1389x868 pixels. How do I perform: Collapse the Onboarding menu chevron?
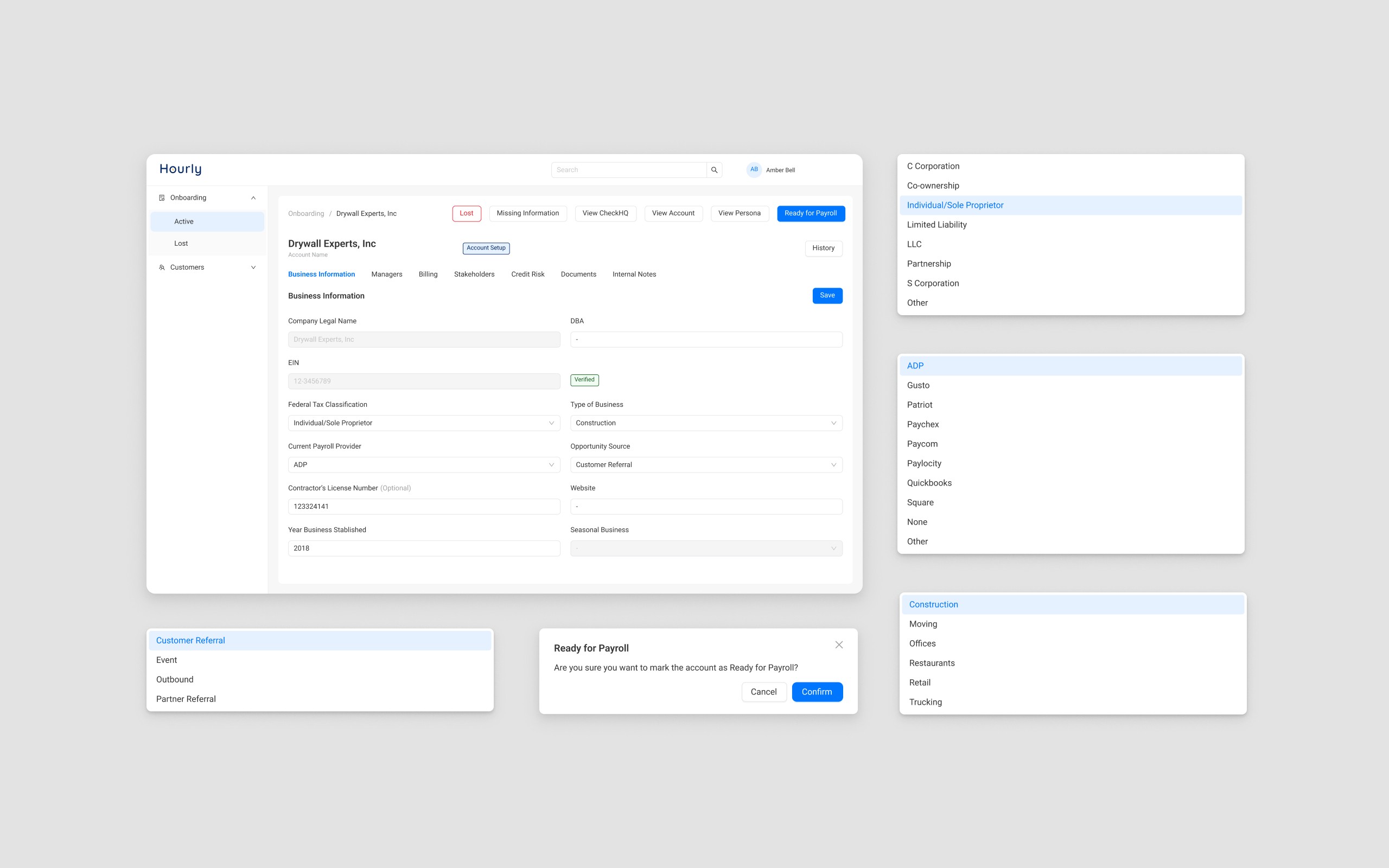(x=253, y=198)
